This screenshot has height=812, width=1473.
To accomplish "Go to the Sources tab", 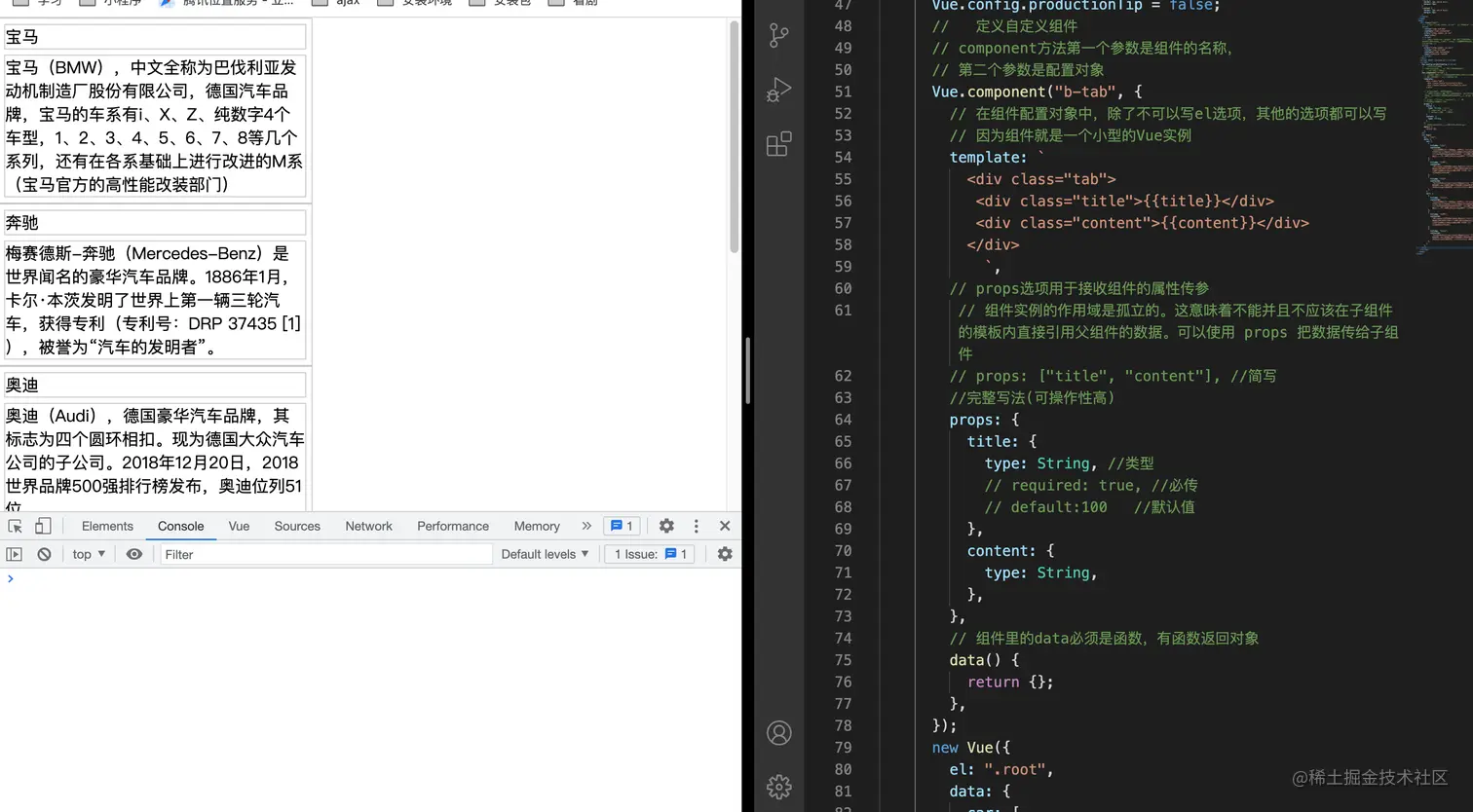I will click(297, 526).
